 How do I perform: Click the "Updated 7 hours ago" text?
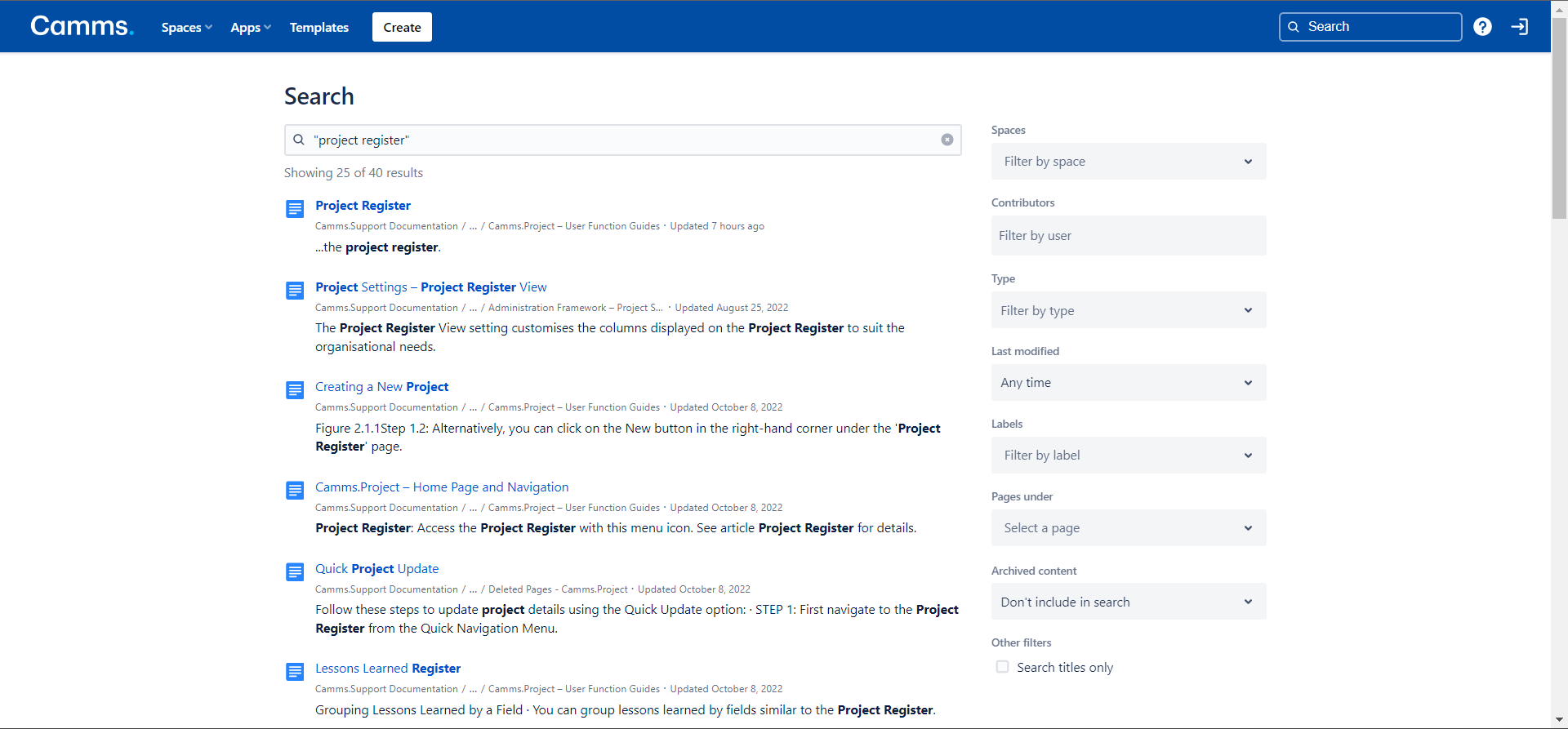(717, 226)
